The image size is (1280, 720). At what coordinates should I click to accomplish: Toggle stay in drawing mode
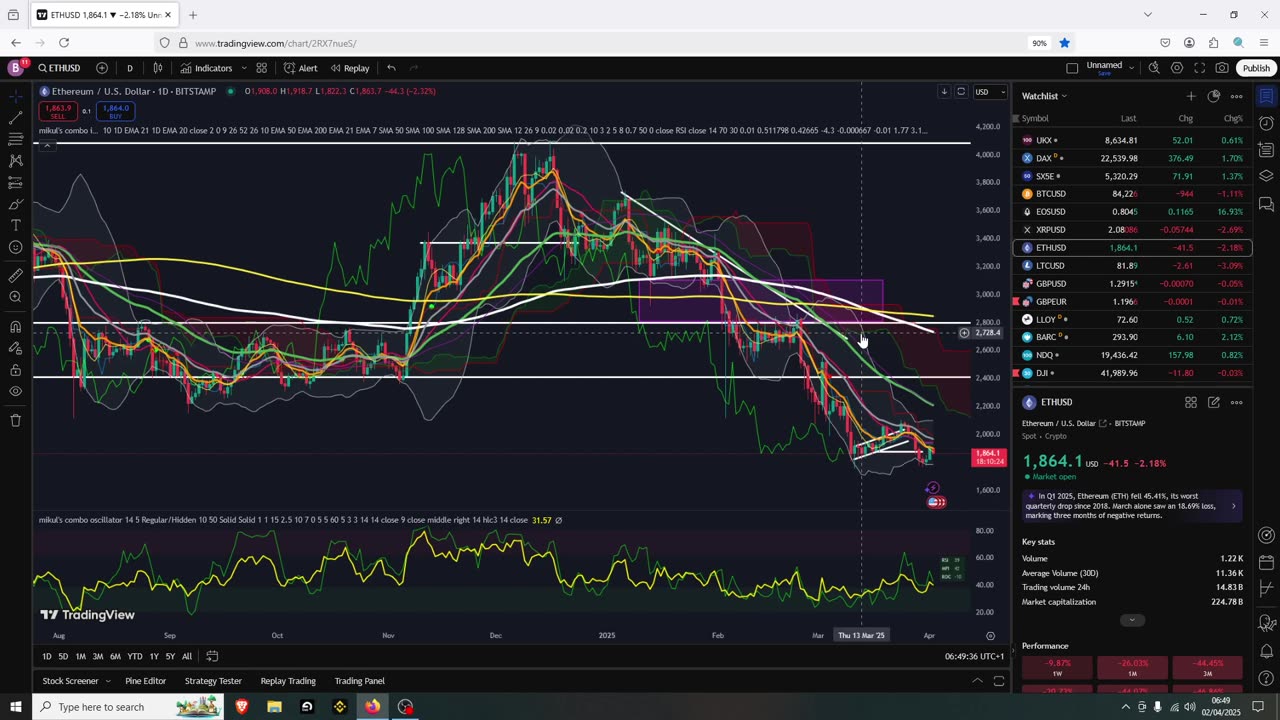tap(15, 348)
